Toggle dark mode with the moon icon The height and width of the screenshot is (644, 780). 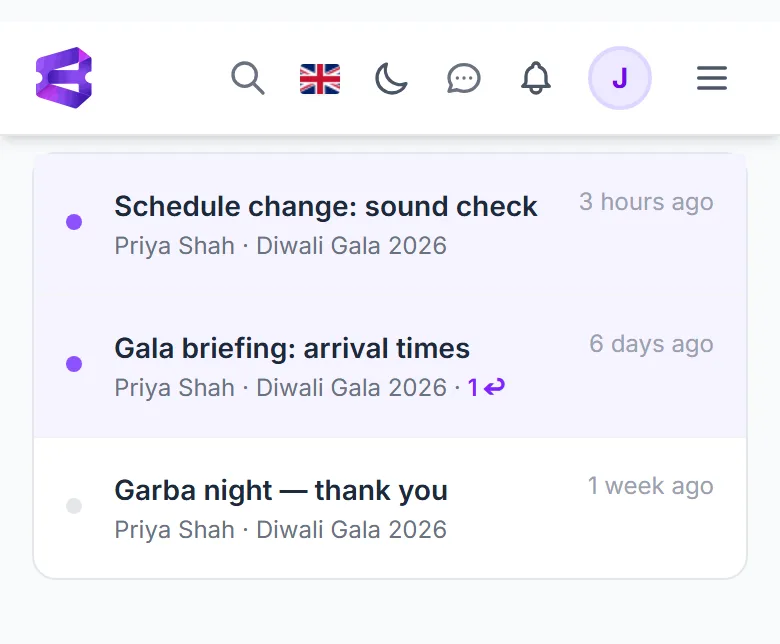coord(391,78)
